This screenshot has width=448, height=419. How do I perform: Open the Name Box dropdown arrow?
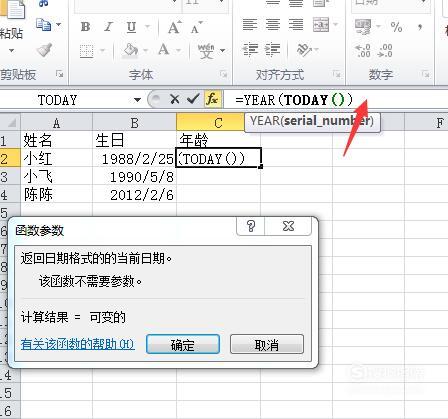137,99
